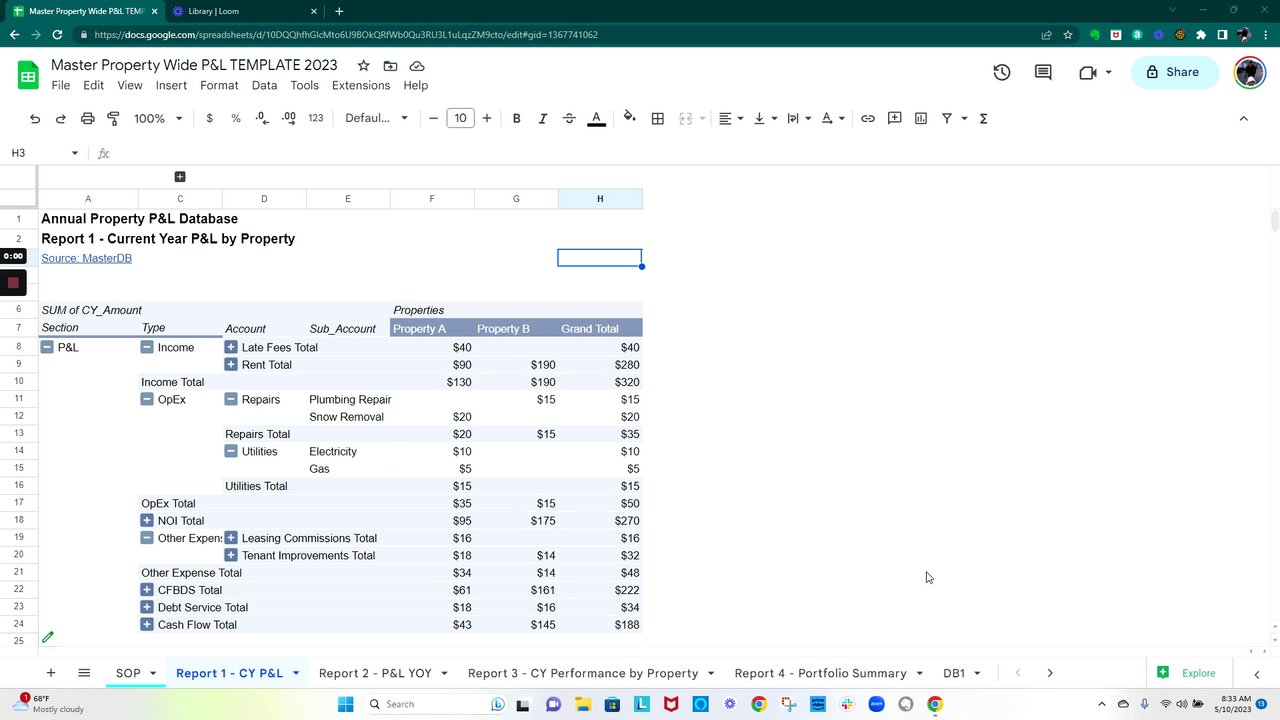Expand the hidden column group above column C
This screenshot has height=720, width=1280.
click(x=180, y=177)
